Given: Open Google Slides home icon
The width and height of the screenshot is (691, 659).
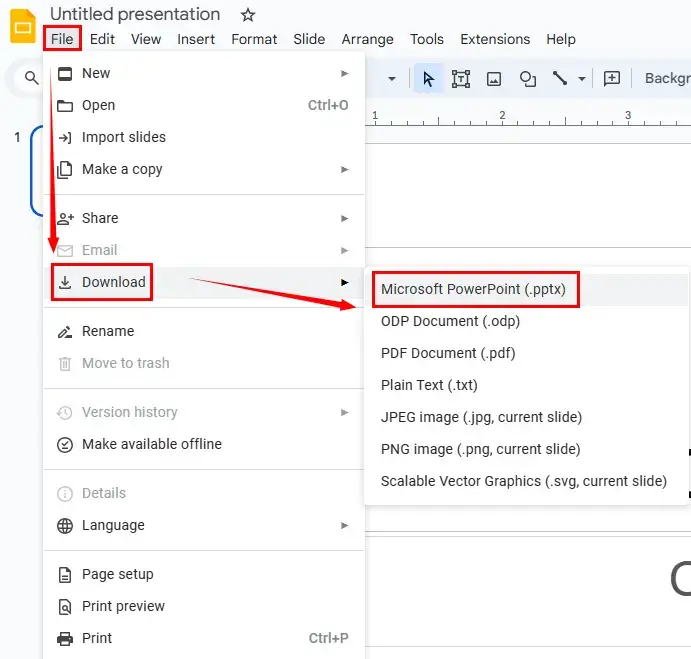Looking at the screenshot, I should pos(22,27).
